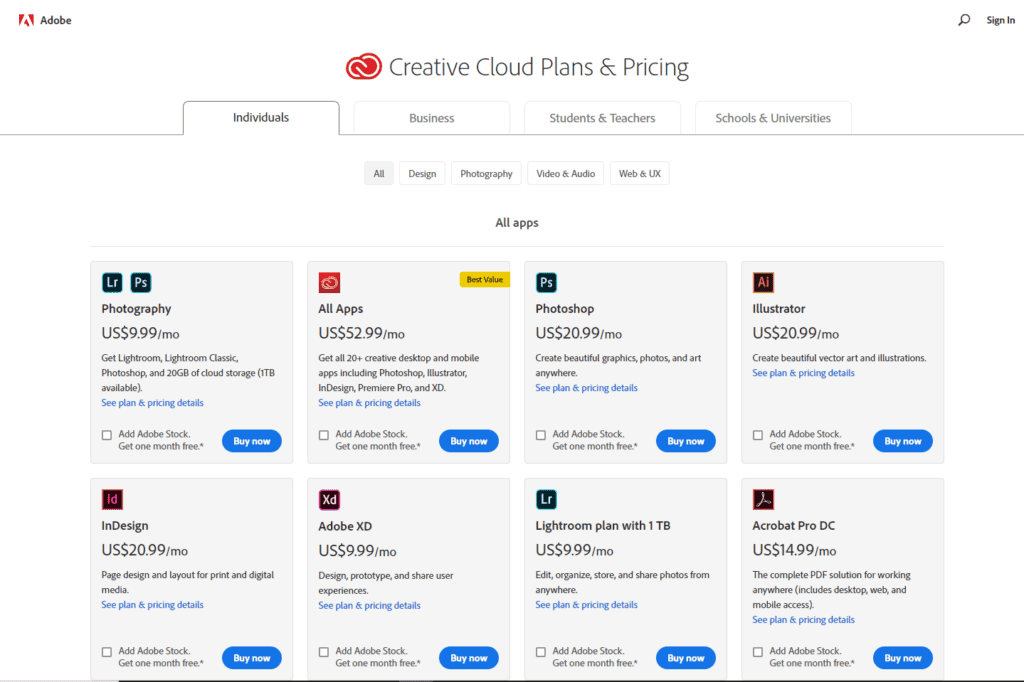Viewport: 1024px width, 682px height.
Task: See plan & pricing details for Acrobat Pro DC
Action: (x=803, y=620)
